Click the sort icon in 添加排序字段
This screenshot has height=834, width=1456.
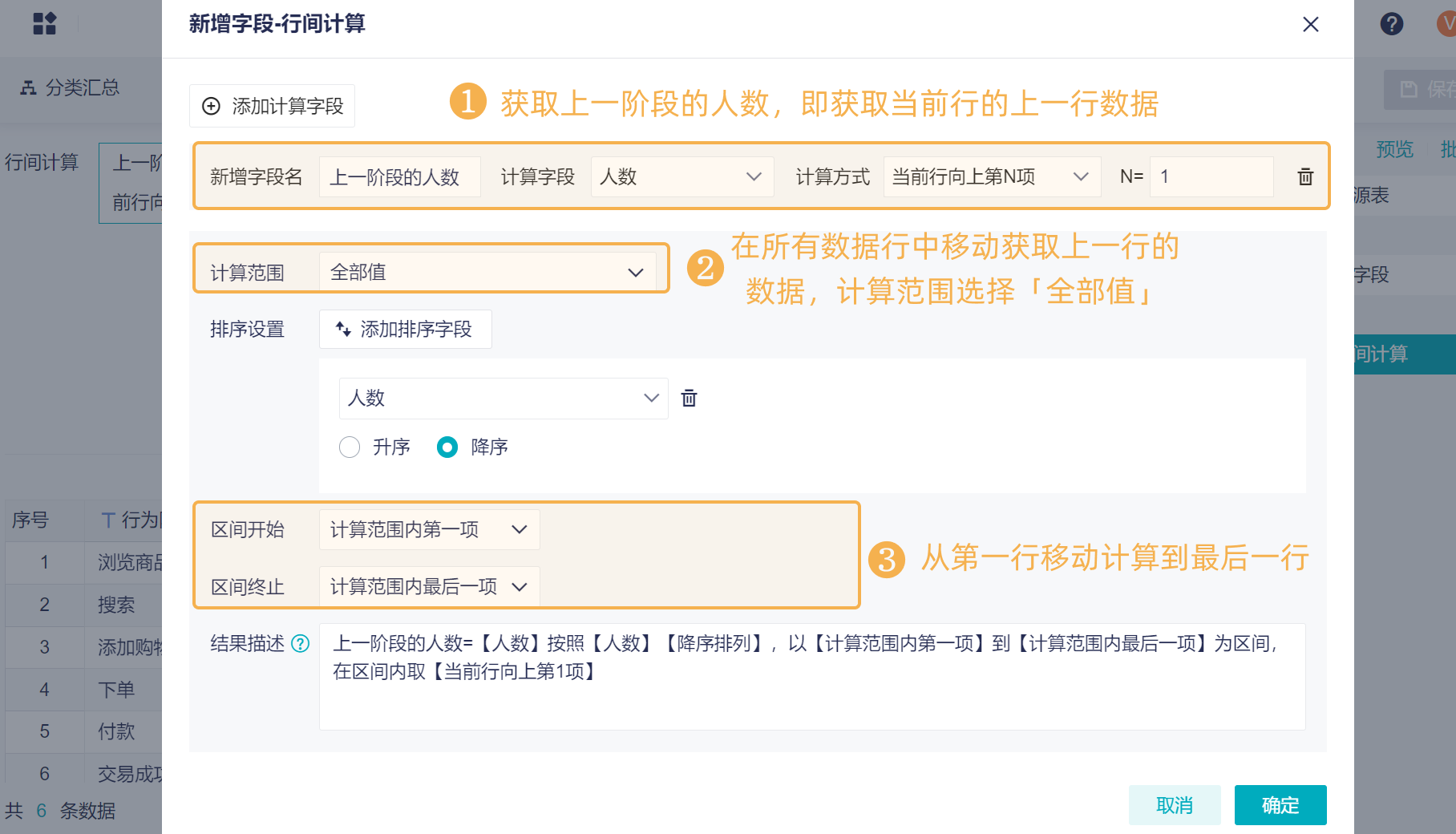(x=343, y=329)
